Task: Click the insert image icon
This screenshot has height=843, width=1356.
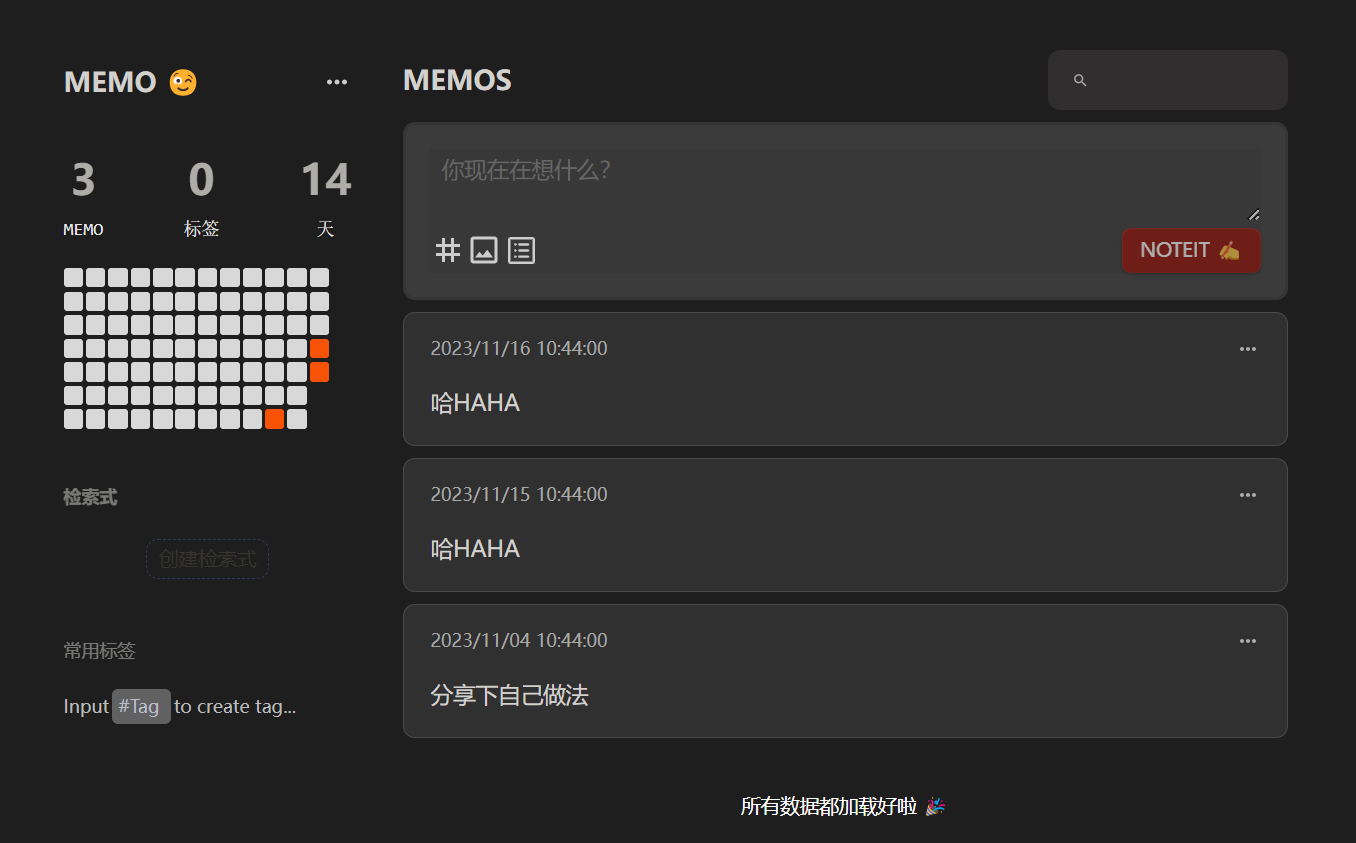Action: coord(484,250)
